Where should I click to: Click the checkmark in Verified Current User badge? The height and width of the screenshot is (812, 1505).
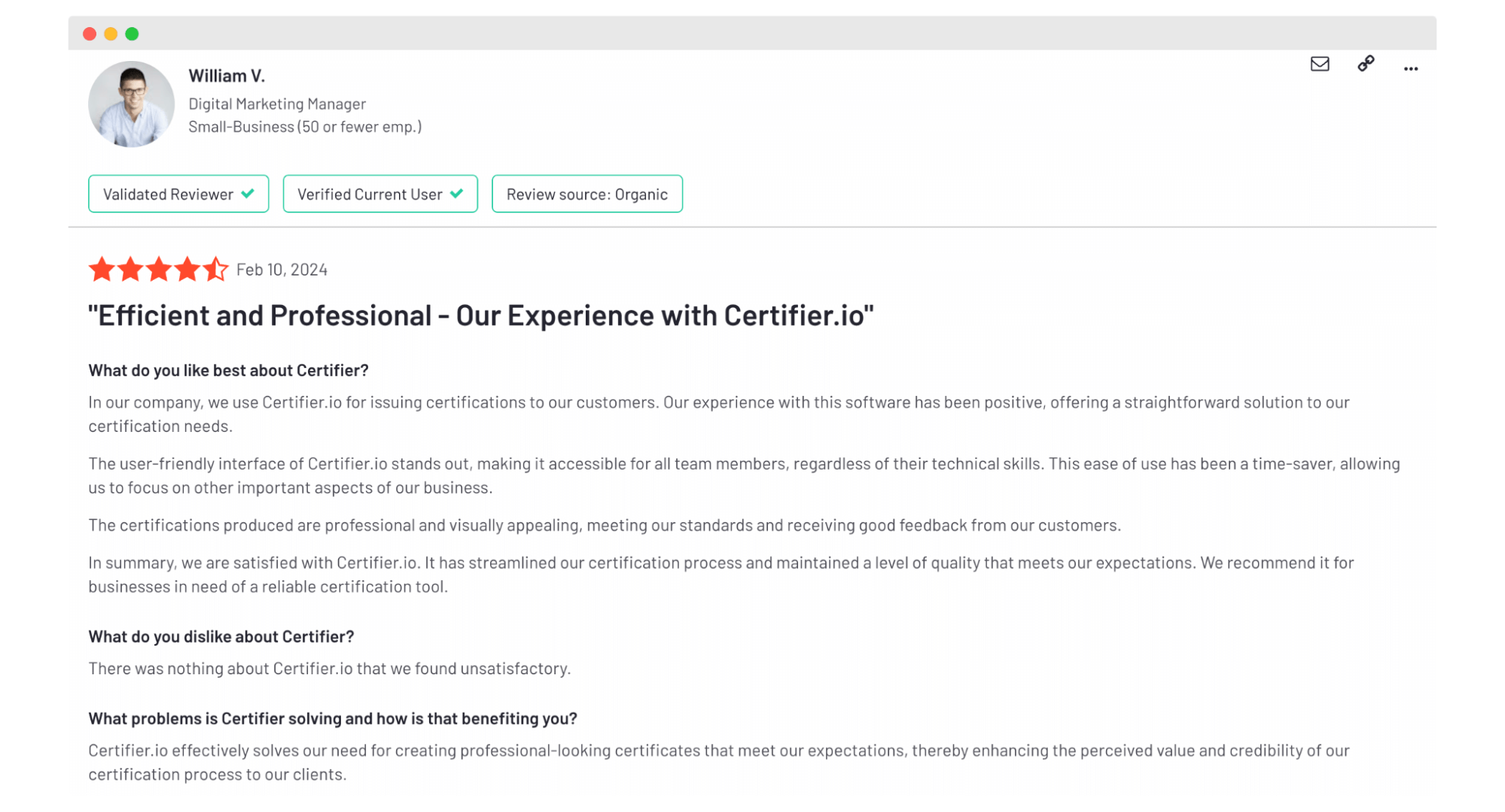pyautogui.click(x=456, y=193)
